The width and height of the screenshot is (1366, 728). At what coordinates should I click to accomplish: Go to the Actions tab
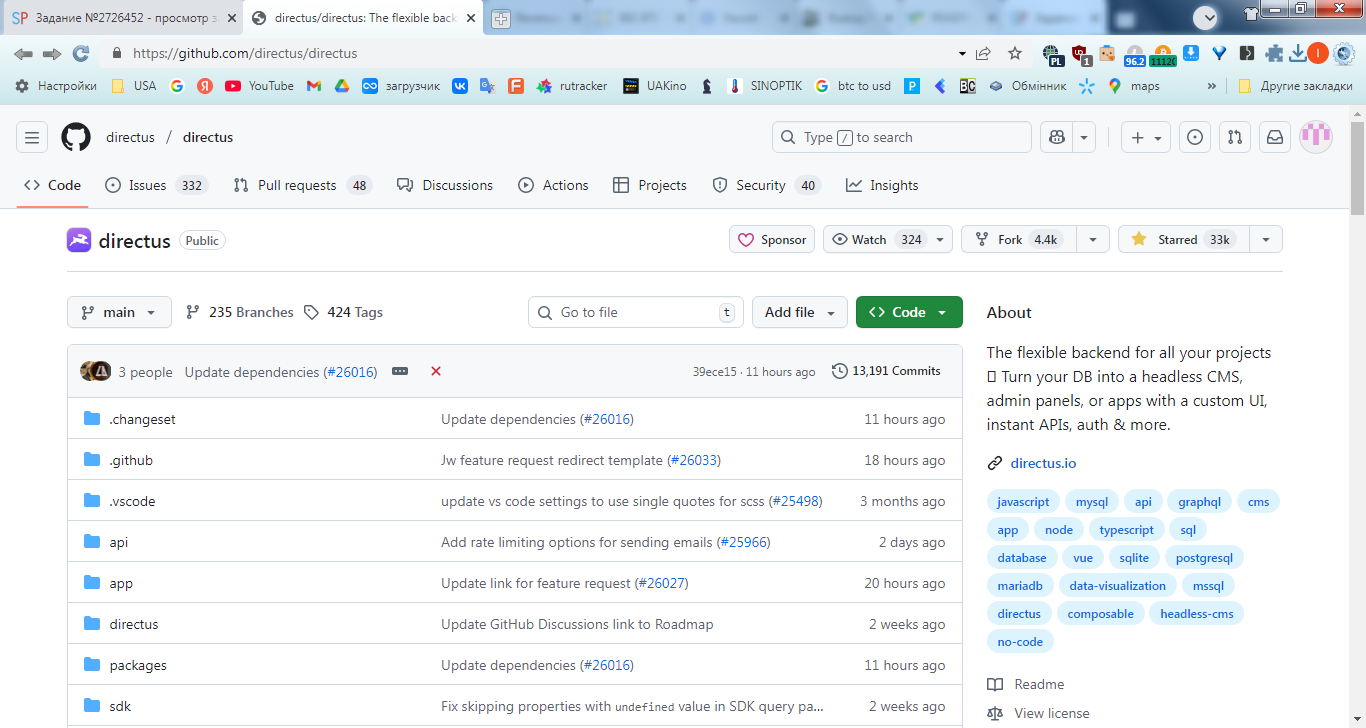(553, 185)
